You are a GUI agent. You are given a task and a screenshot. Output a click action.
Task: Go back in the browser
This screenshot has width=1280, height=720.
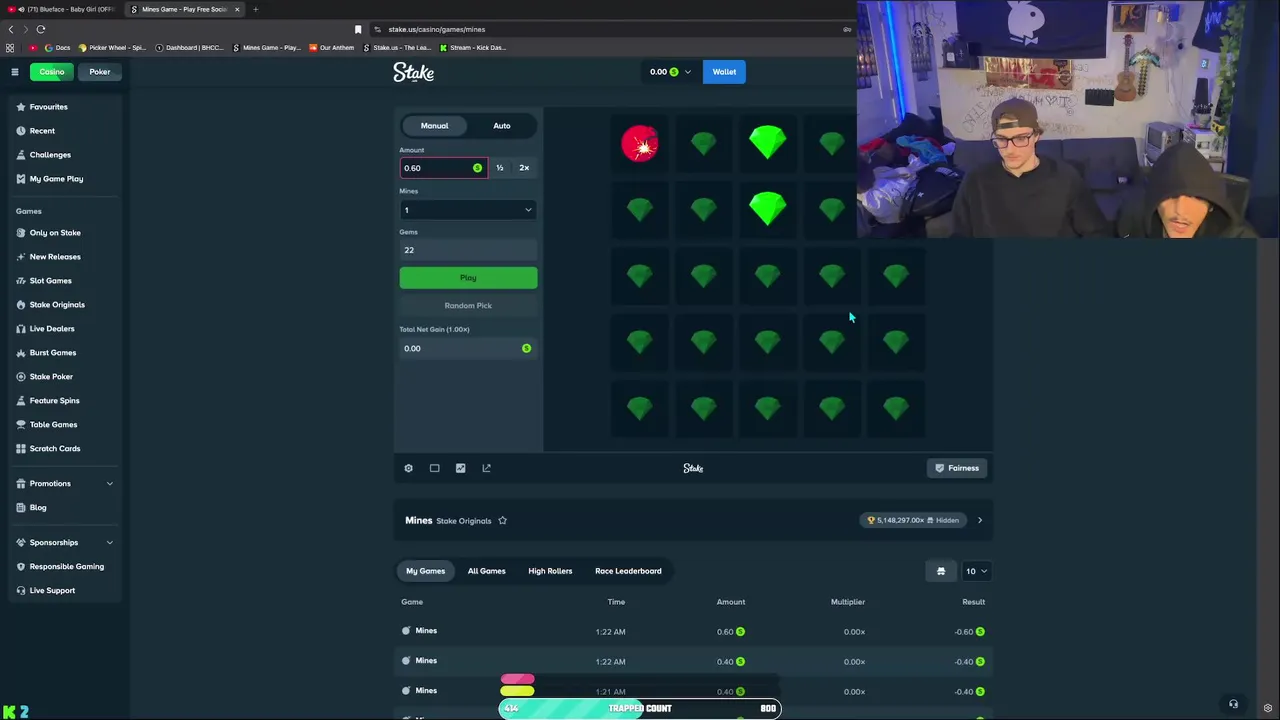(11, 29)
